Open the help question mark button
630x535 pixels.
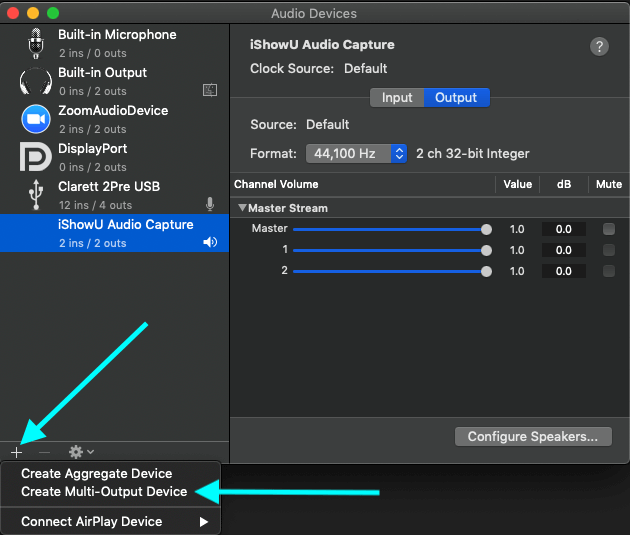599,47
